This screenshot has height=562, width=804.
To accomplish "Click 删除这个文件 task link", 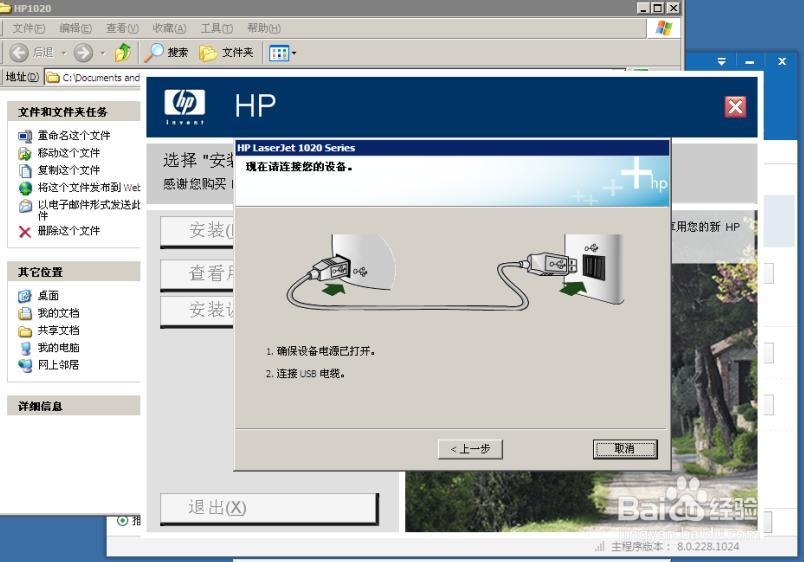I will 69,231.
